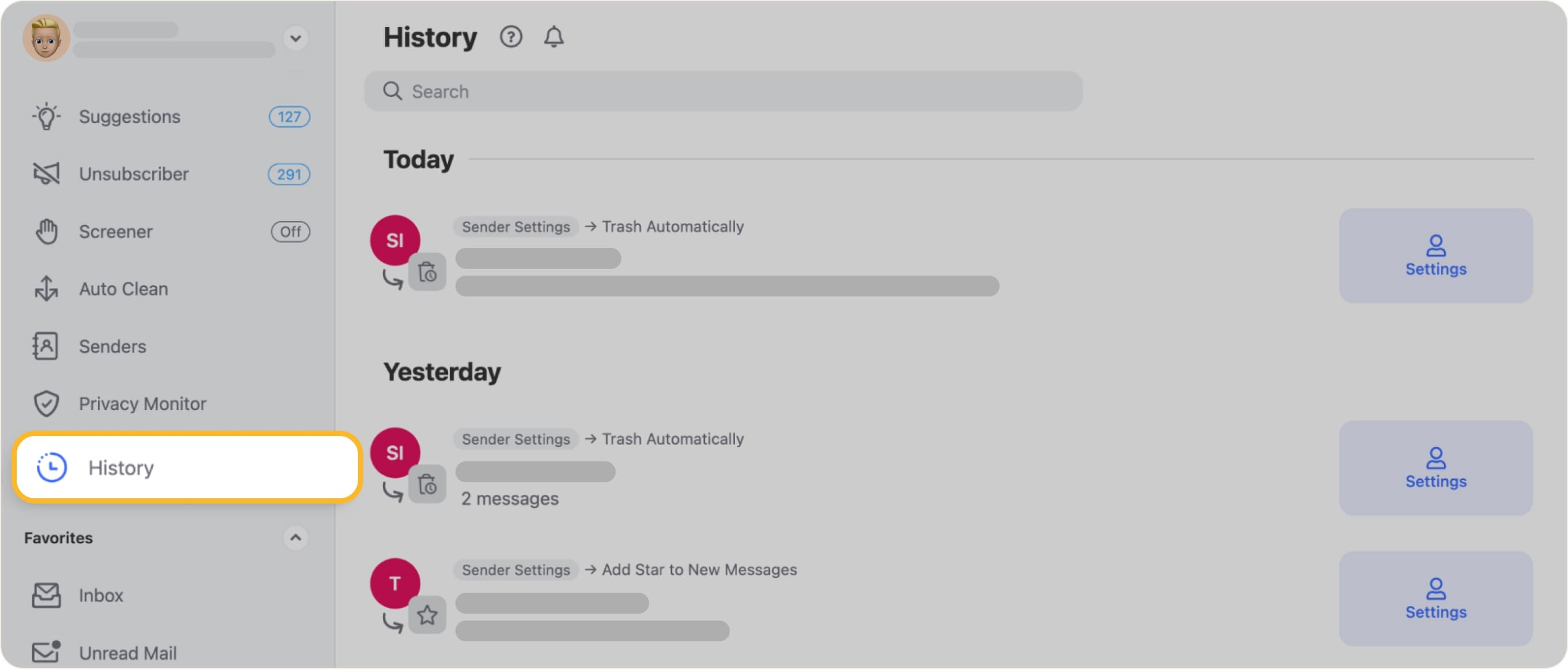Image resolution: width=1568 pixels, height=669 pixels.
Task: Collapse the Favorites section
Action: coord(295,538)
